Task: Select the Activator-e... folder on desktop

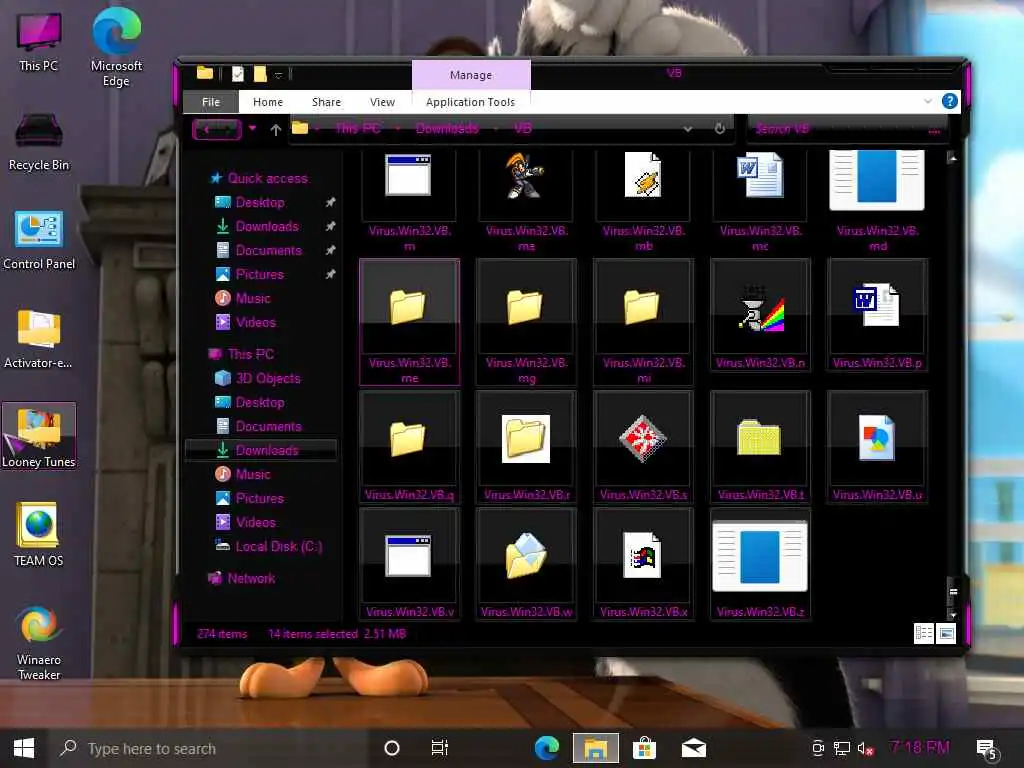Action: click(39, 339)
